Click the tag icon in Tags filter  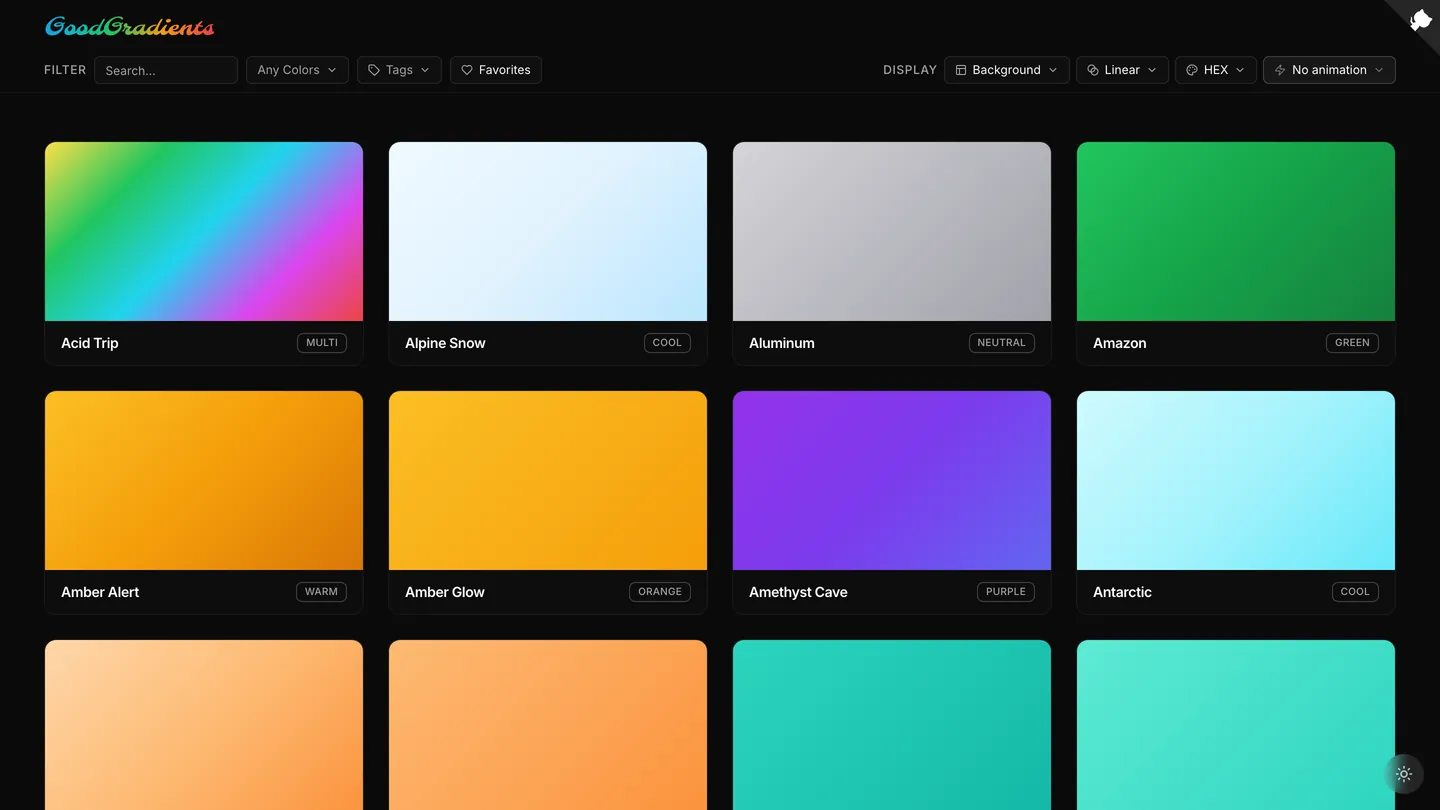click(374, 70)
